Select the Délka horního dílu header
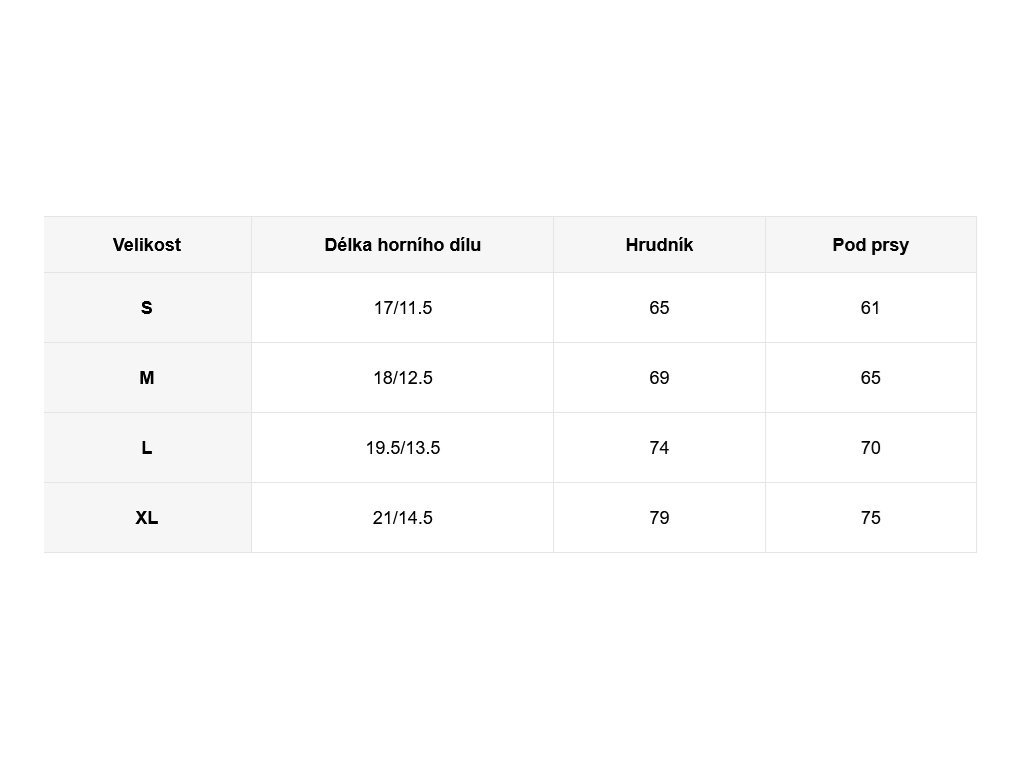This screenshot has height=768, width=1024. pos(402,245)
